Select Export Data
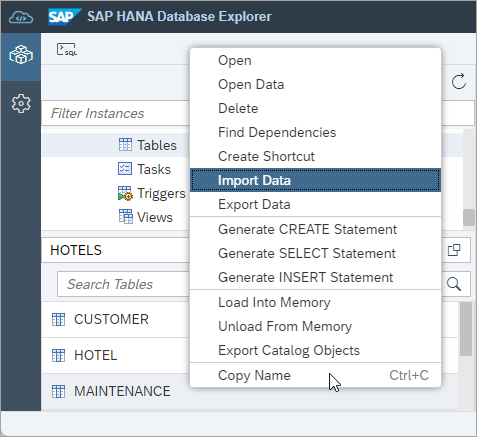The width and height of the screenshot is (477, 437). pos(315,204)
